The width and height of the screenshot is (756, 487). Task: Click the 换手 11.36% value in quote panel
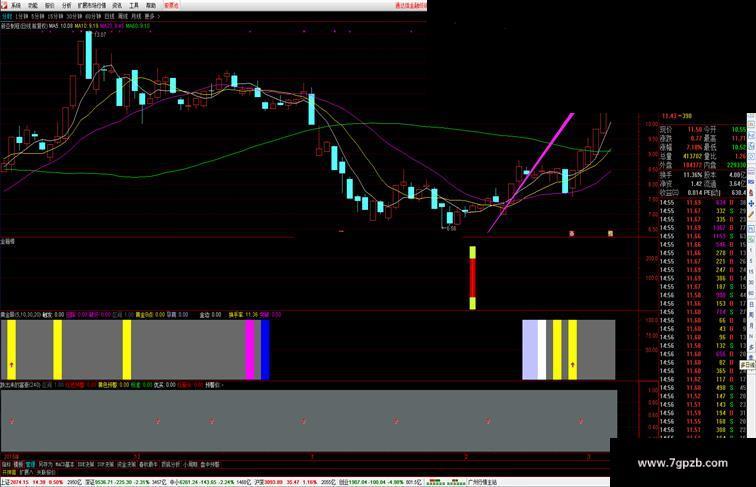click(692, 175)
